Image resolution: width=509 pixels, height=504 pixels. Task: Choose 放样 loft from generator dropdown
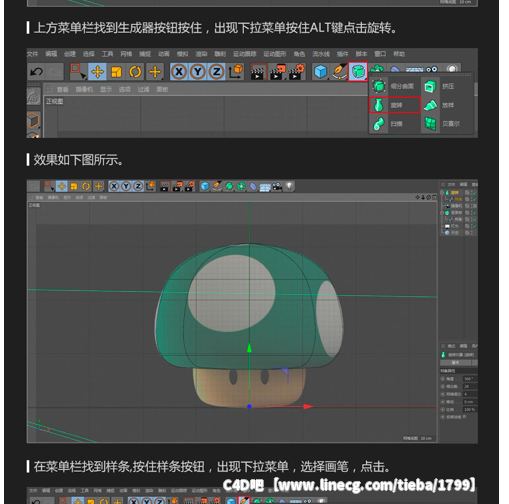tap(439, 105)
